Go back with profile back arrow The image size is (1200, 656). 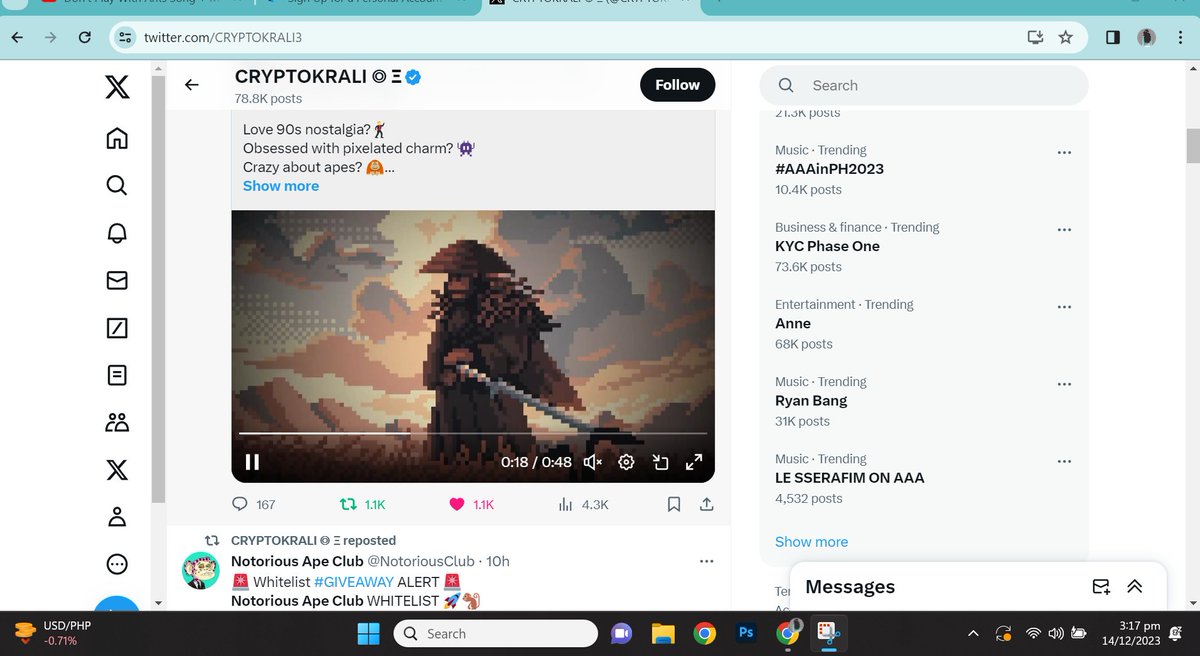coord(192,85)
